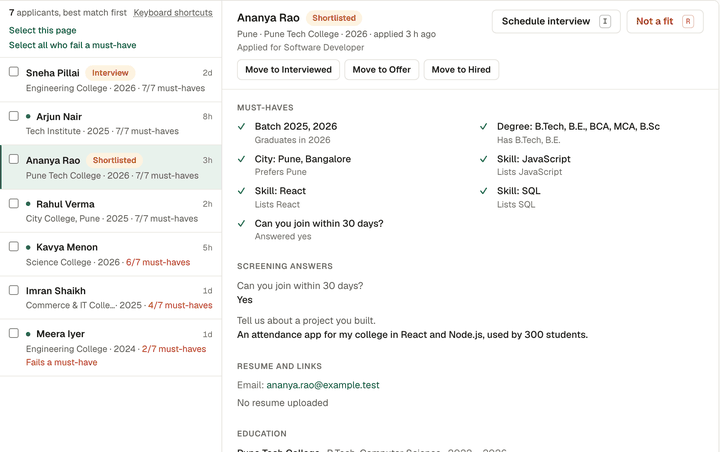Screen dimensions: 720x452
Task: Open Kavya Menon applicant row
Action: click(111, 254)
